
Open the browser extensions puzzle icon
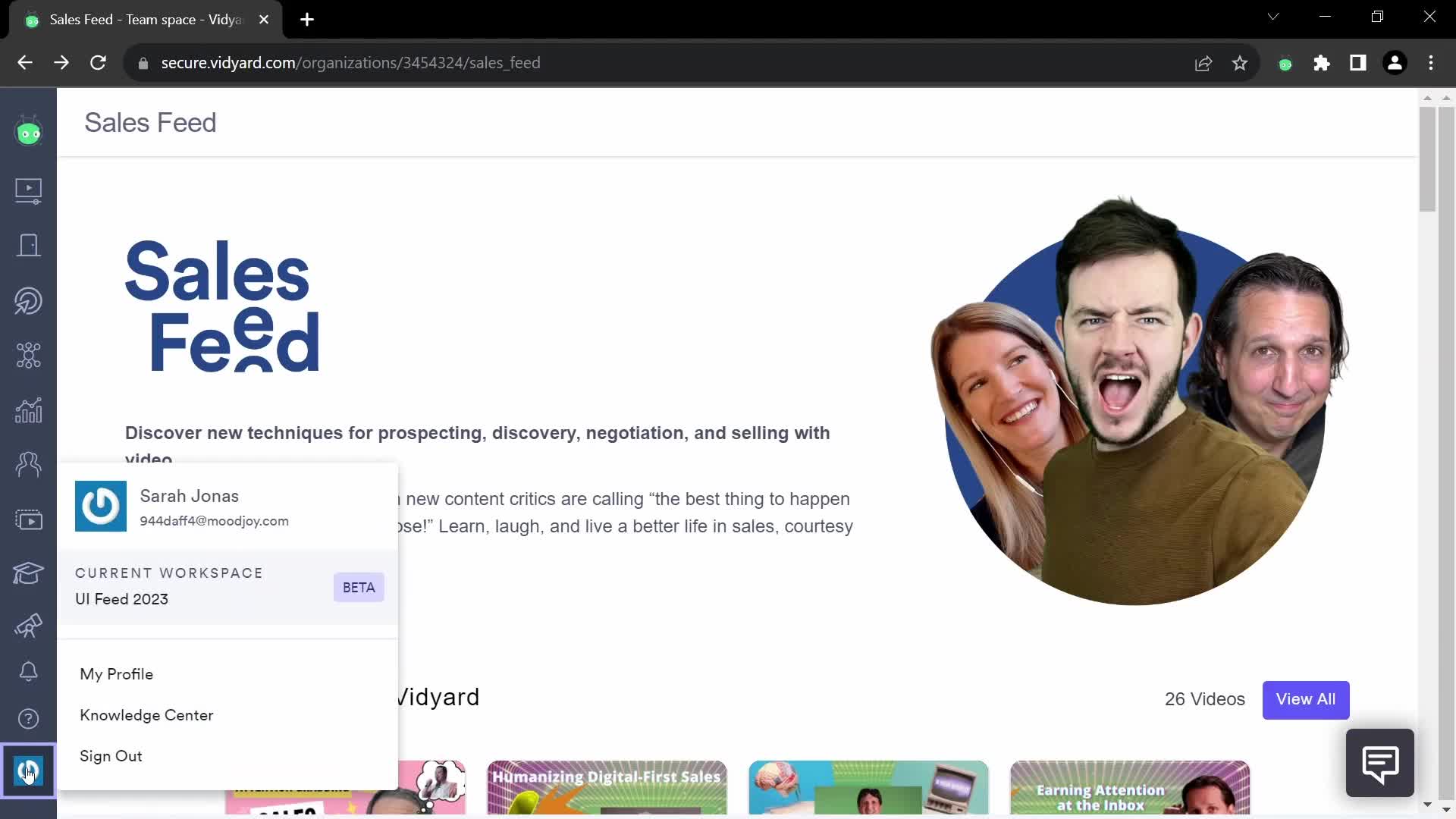[x=1321, y=63]
